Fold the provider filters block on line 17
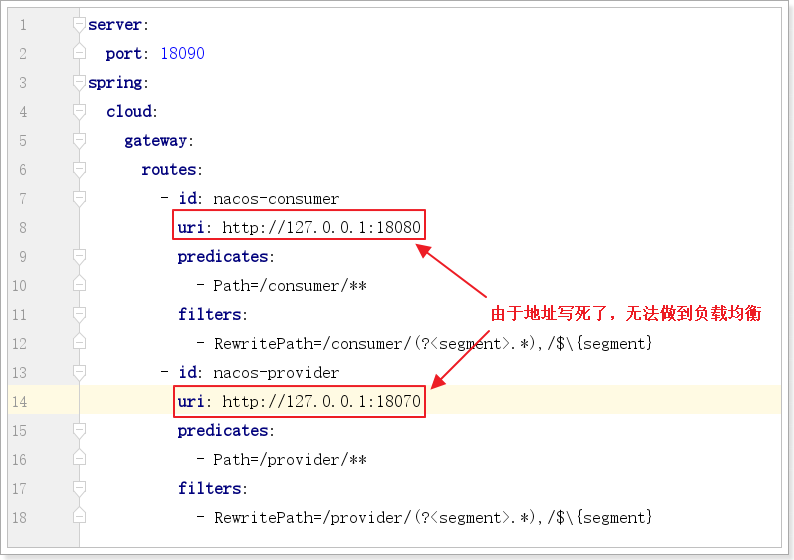The image size is (794, 560). point(79,488)
